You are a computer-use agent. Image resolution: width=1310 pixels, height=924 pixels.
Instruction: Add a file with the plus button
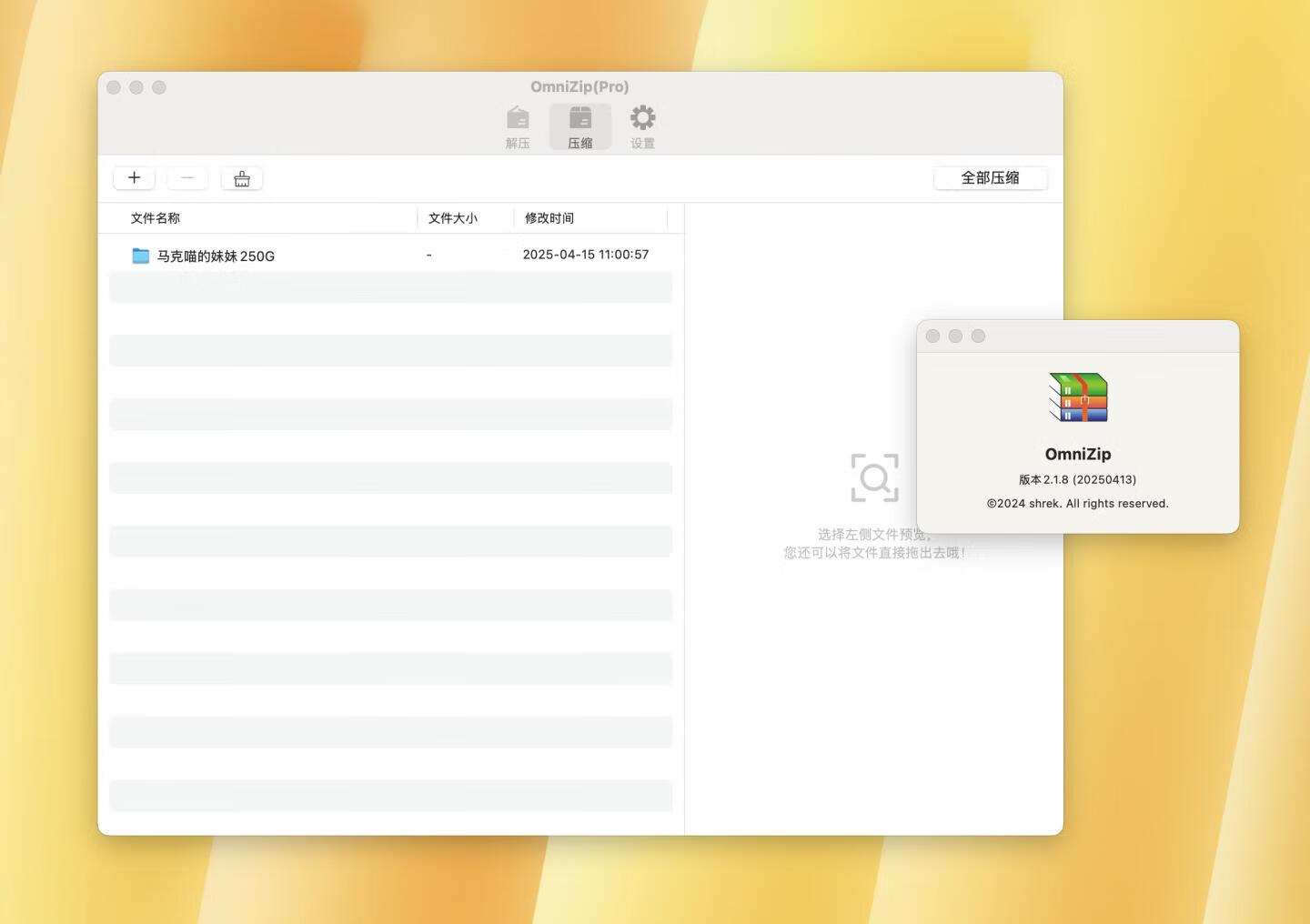[x=135, y=178]
